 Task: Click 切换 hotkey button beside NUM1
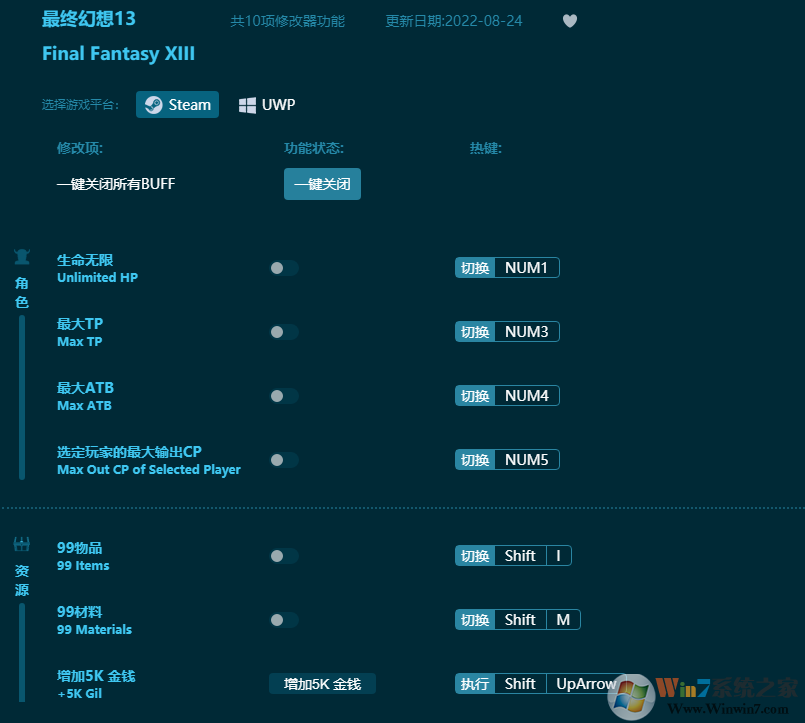point(474,267)
